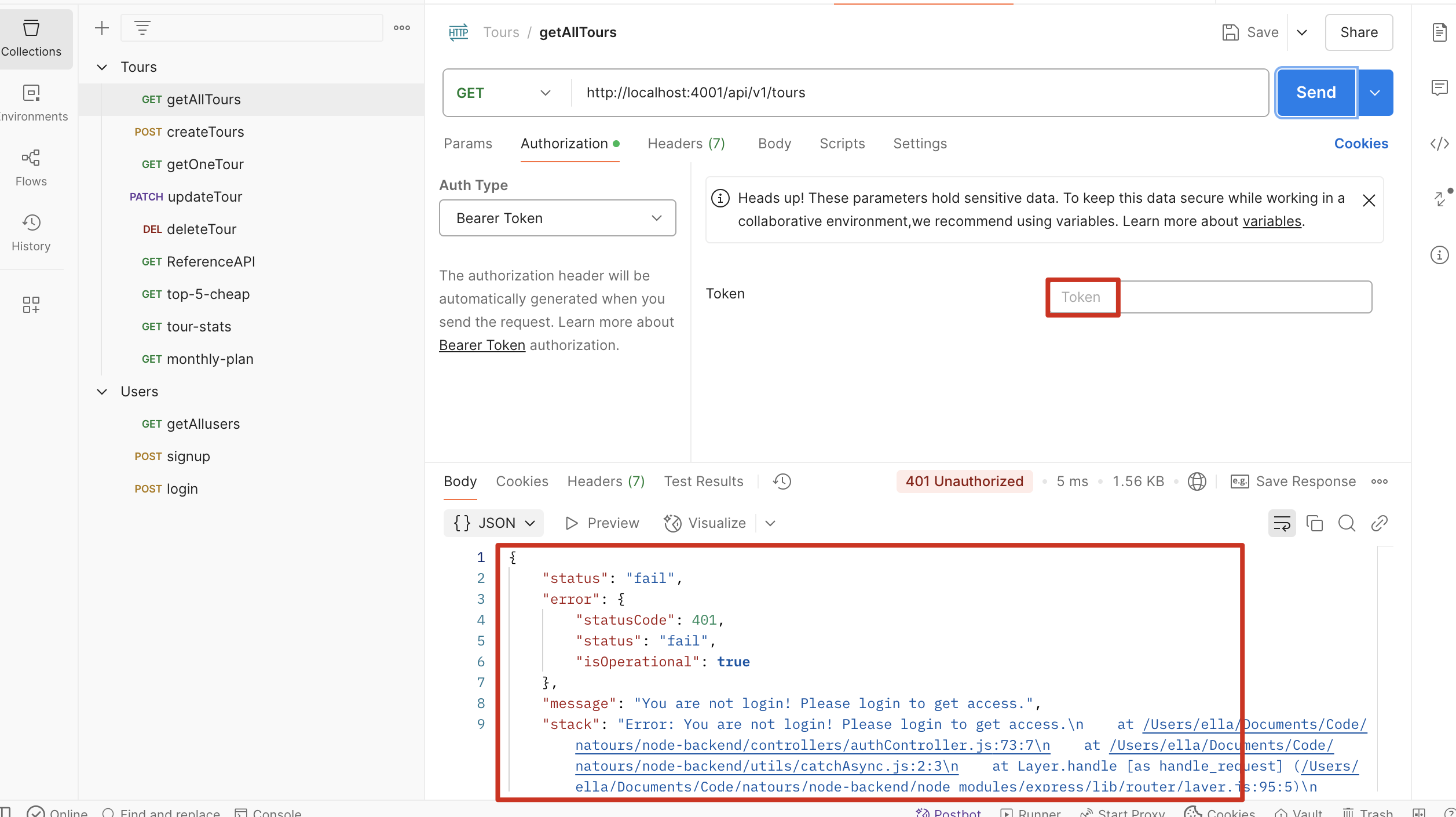Click the response history clock icon
Image resolution: width=1456 pixels, height=817 pixels.
tap(782, 482)
